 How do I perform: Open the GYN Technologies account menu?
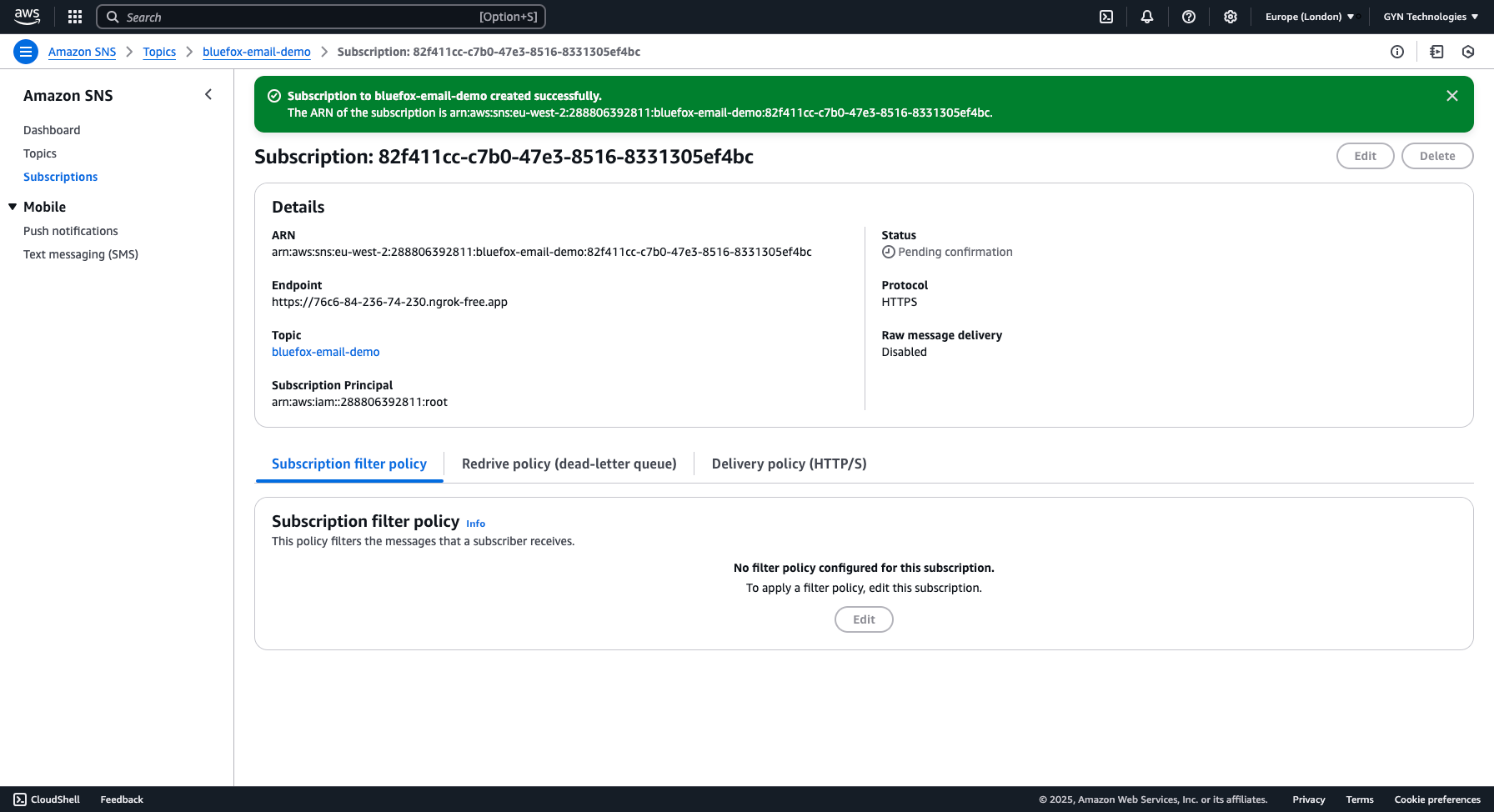click(x=1429, y=16)
